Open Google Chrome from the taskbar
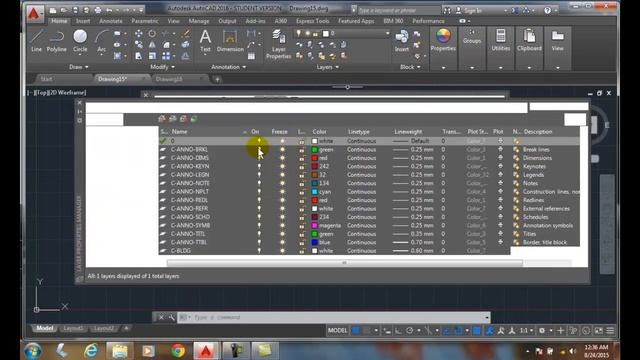The image size is (640, 360). click(x=178, y=351)
